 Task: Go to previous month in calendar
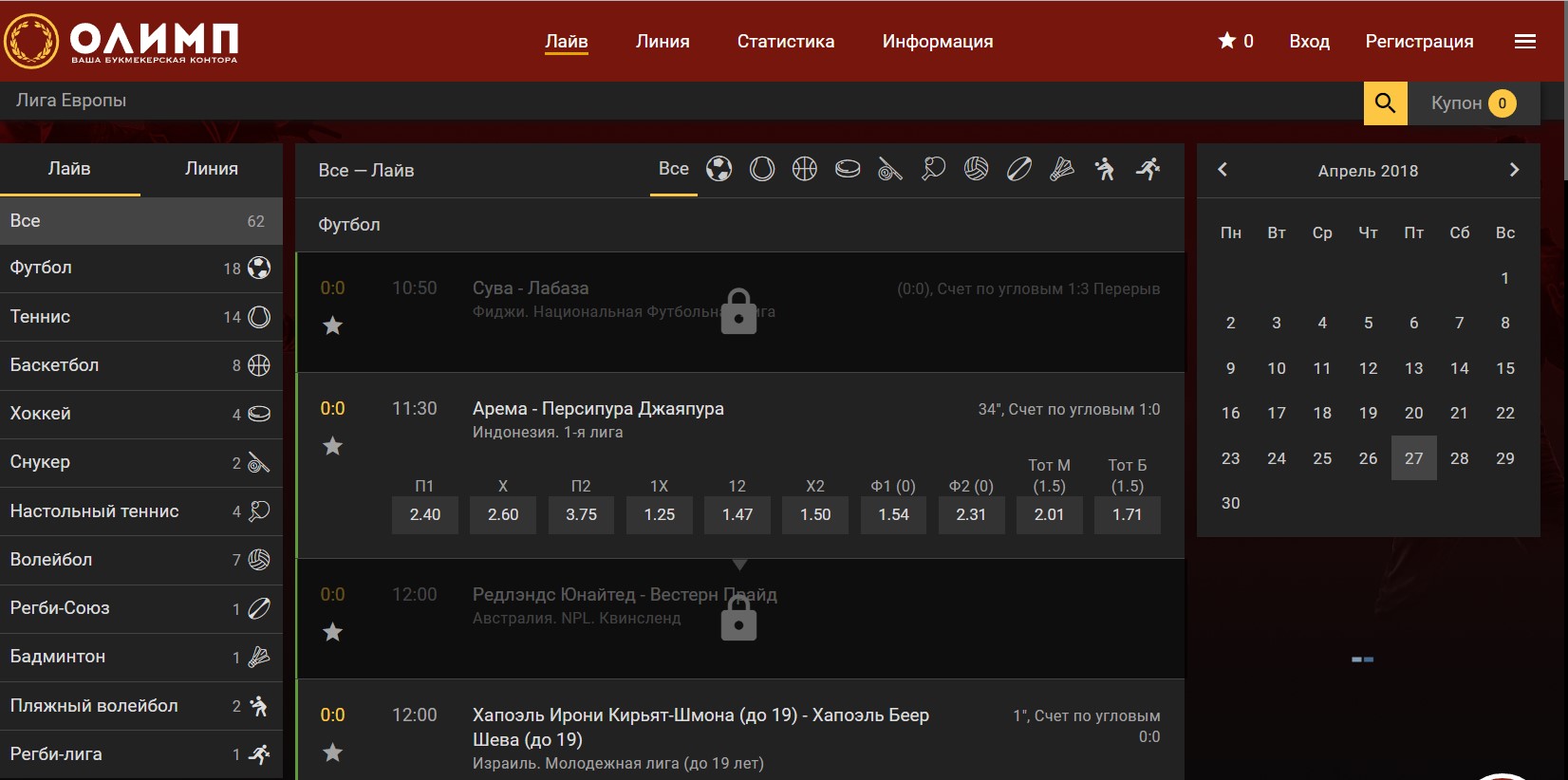pyautogui.click(x=1223, y=170)
